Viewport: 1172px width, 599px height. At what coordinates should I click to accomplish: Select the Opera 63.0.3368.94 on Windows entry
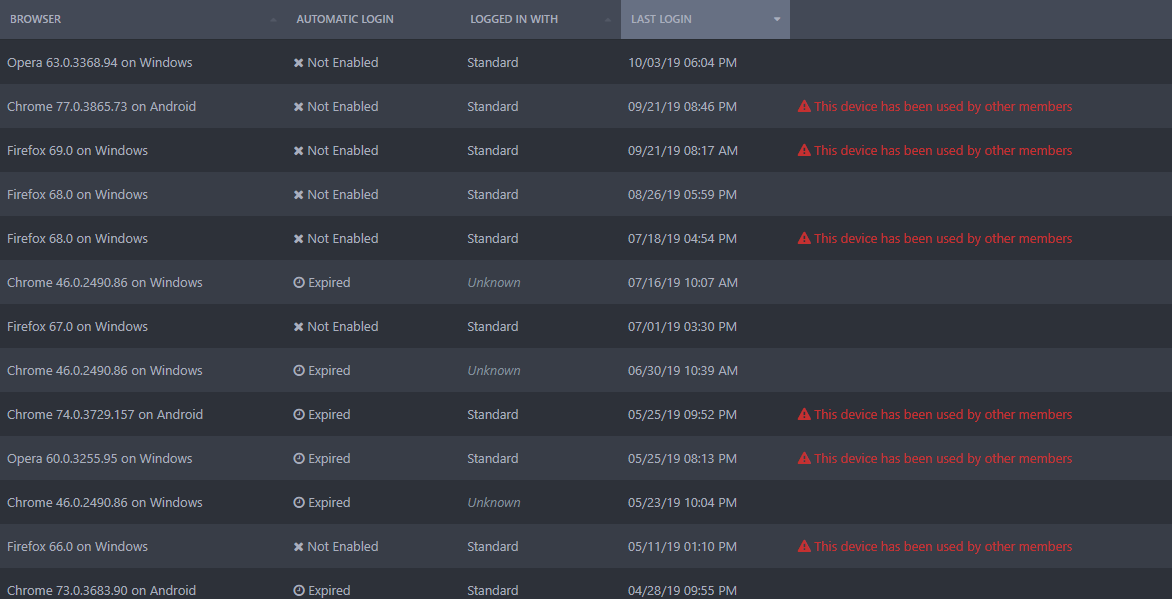click(x=99, y=63)
